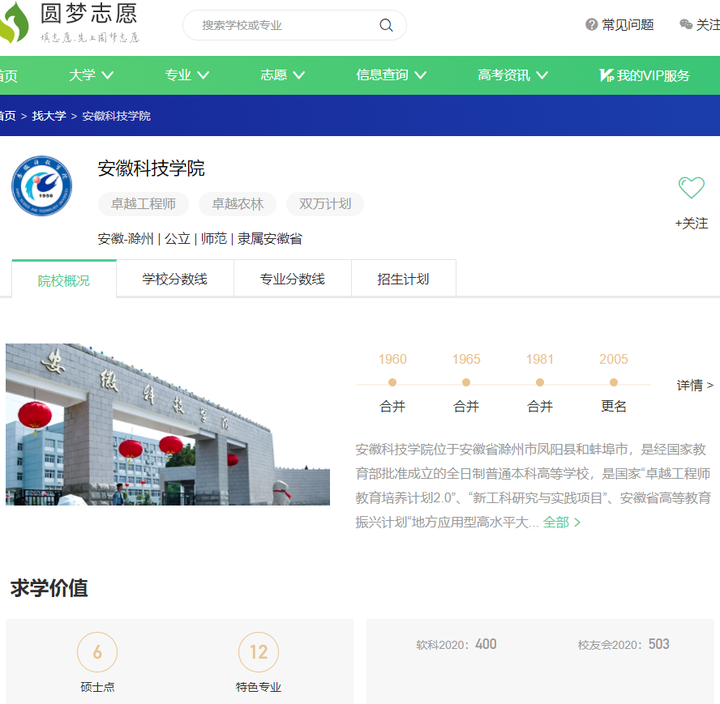Open 详情 > history details
Image resolution: width=720 pixels, height=704 pixels.
pyautogui.click(x=695, y=385)
